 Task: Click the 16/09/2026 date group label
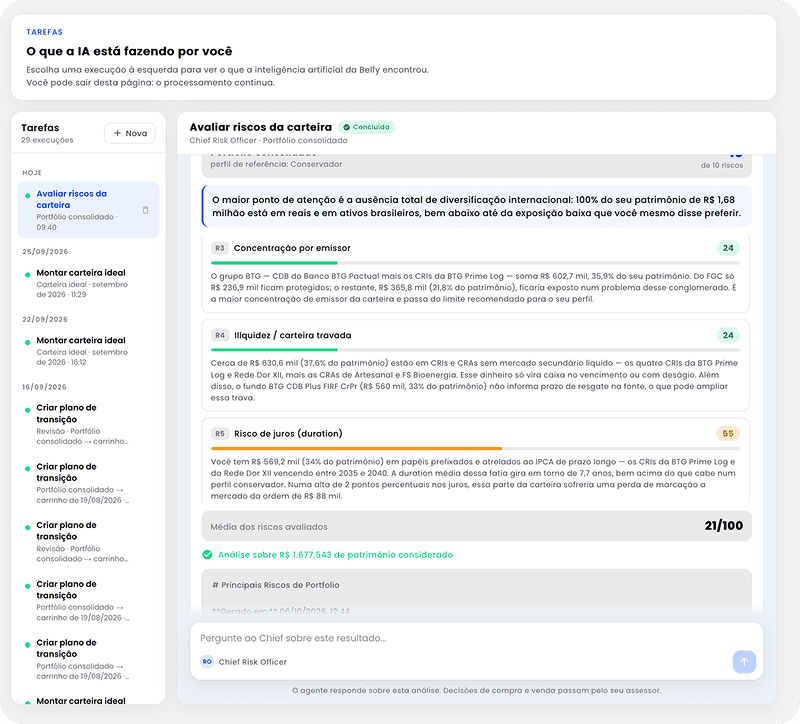44,387
